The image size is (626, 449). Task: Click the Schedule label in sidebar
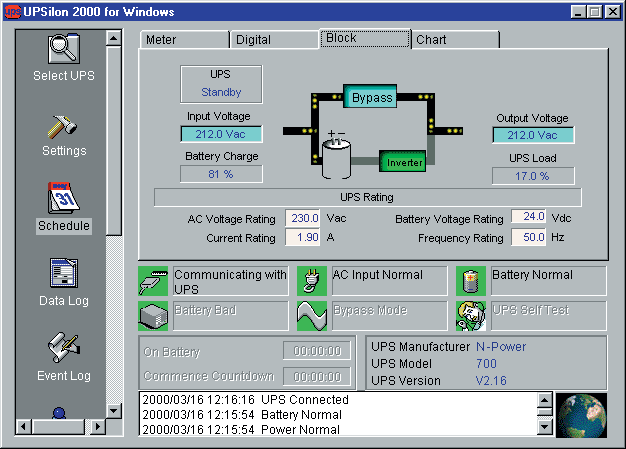(x=64, y=226)
